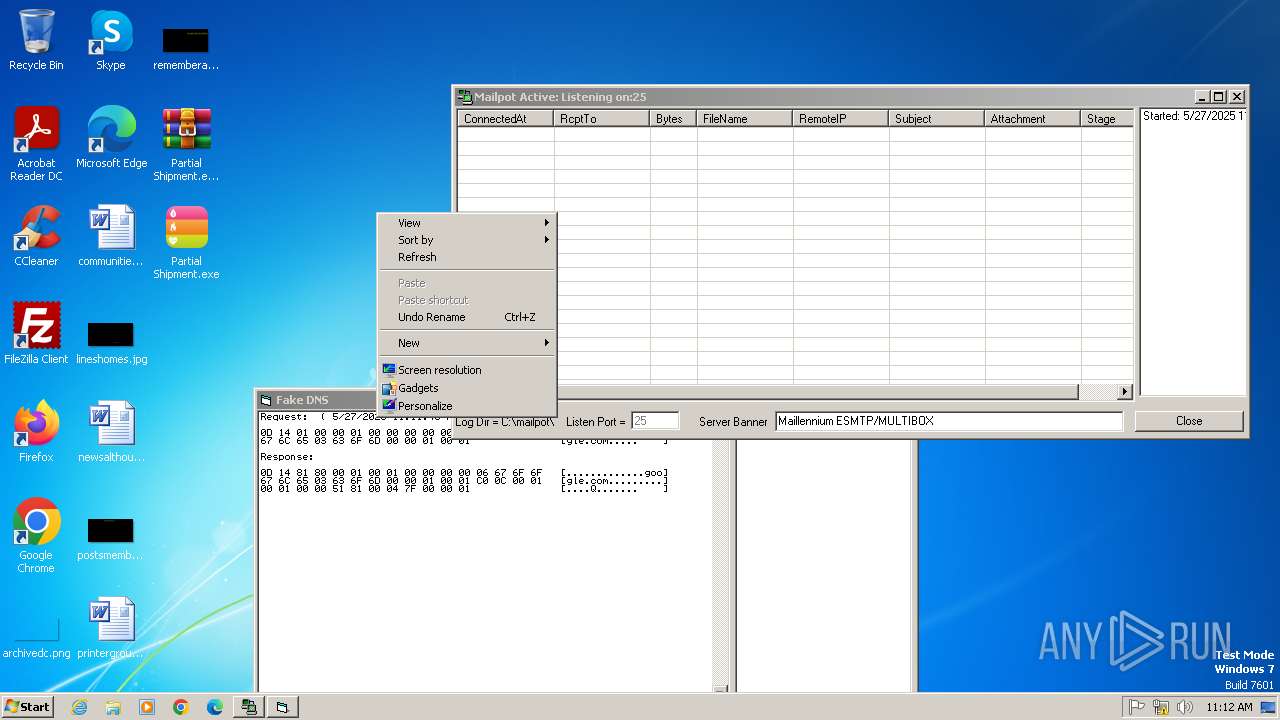Viewport: 1280px width, 720px height.
Task: Choose Undo Rename in the context menu
Action: coord(466,317)
